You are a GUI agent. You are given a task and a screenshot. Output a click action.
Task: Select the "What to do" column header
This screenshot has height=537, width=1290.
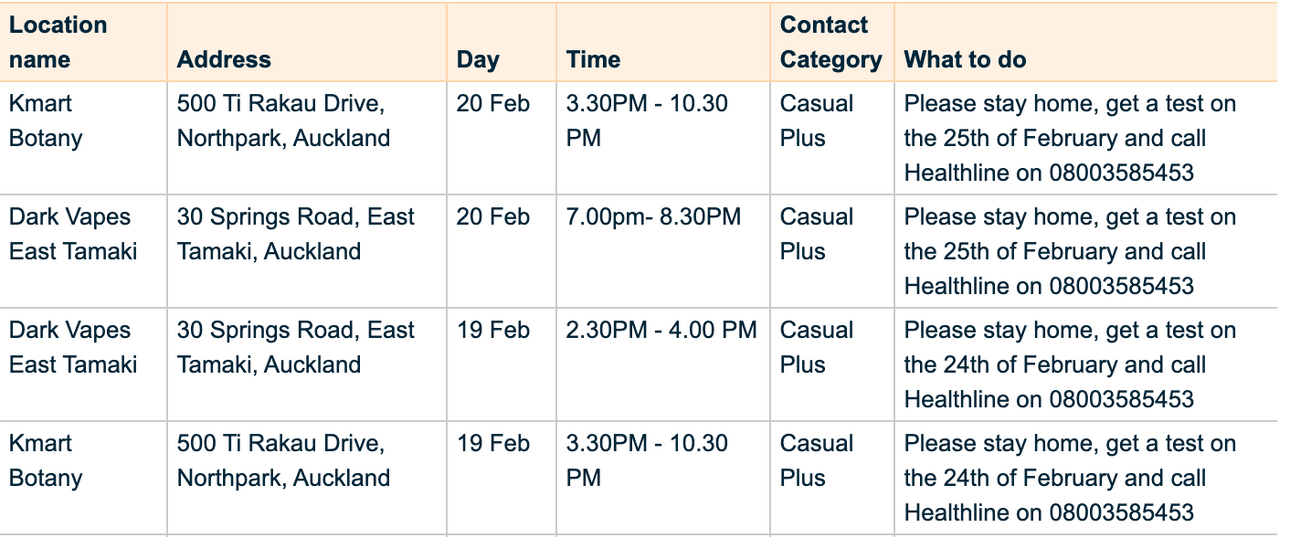coord(965,60)
